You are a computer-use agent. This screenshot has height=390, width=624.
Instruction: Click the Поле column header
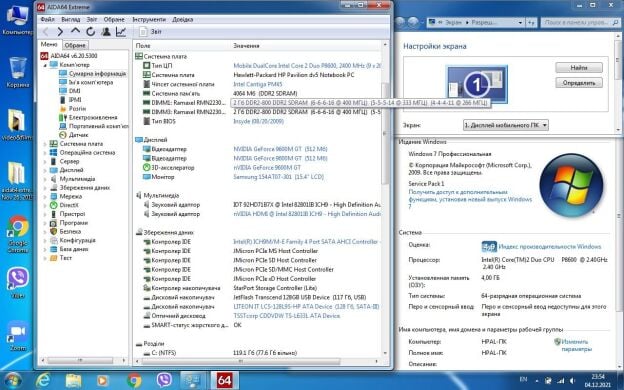[x=182, y=46]
